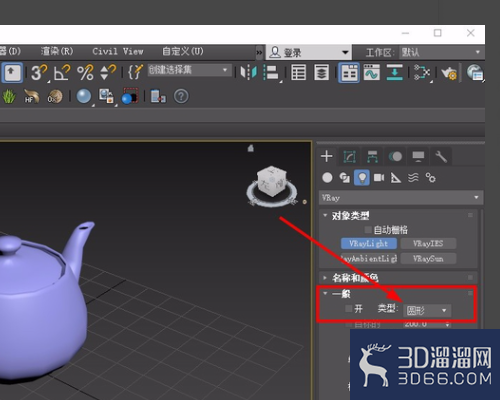The height and width of the screenshot is (400, 500).
Task: Toggle the Layer Explorer icon
Action: 321,72
